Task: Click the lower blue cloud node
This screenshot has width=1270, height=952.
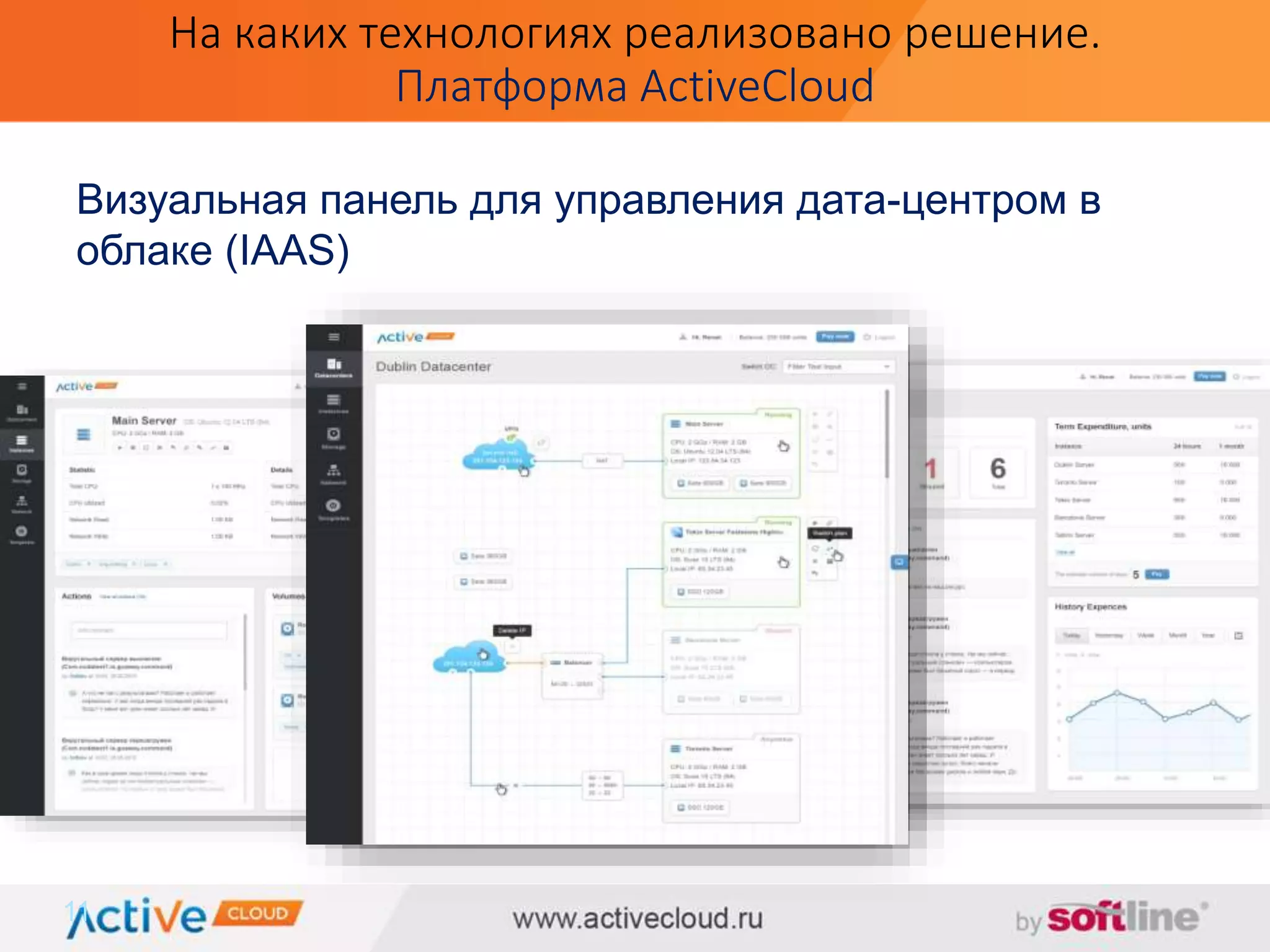Action: 470,657
